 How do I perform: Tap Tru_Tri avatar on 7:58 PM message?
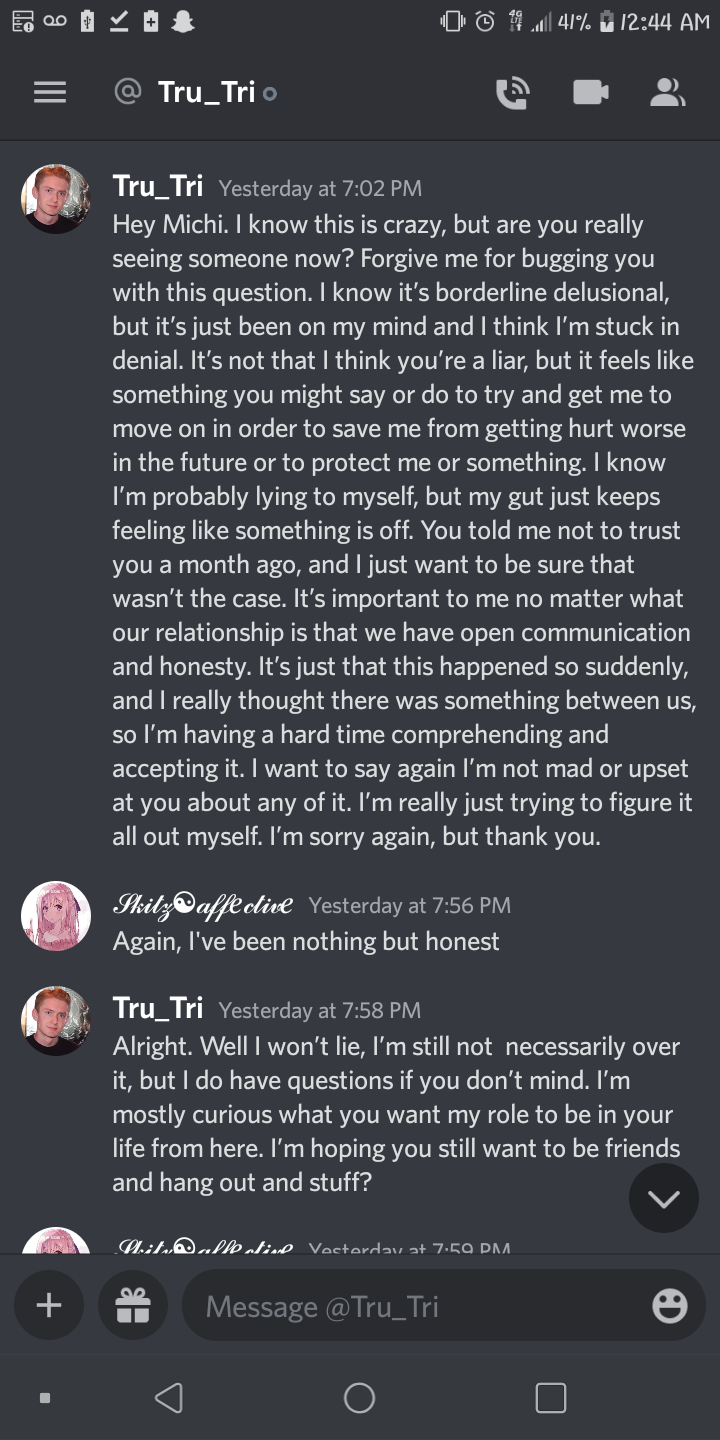click(56, 1021)
